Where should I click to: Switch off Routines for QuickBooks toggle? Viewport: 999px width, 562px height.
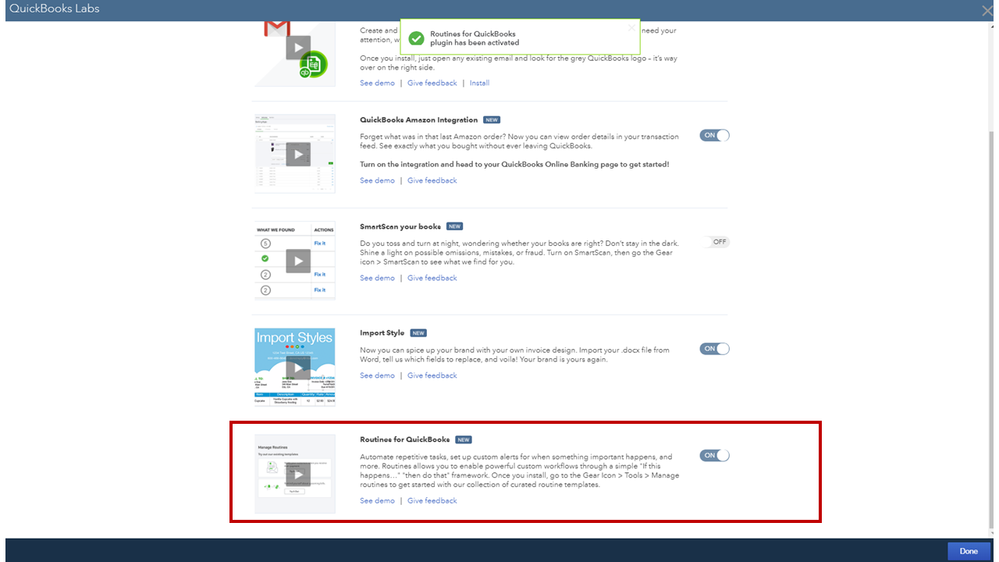pos(714,455)
